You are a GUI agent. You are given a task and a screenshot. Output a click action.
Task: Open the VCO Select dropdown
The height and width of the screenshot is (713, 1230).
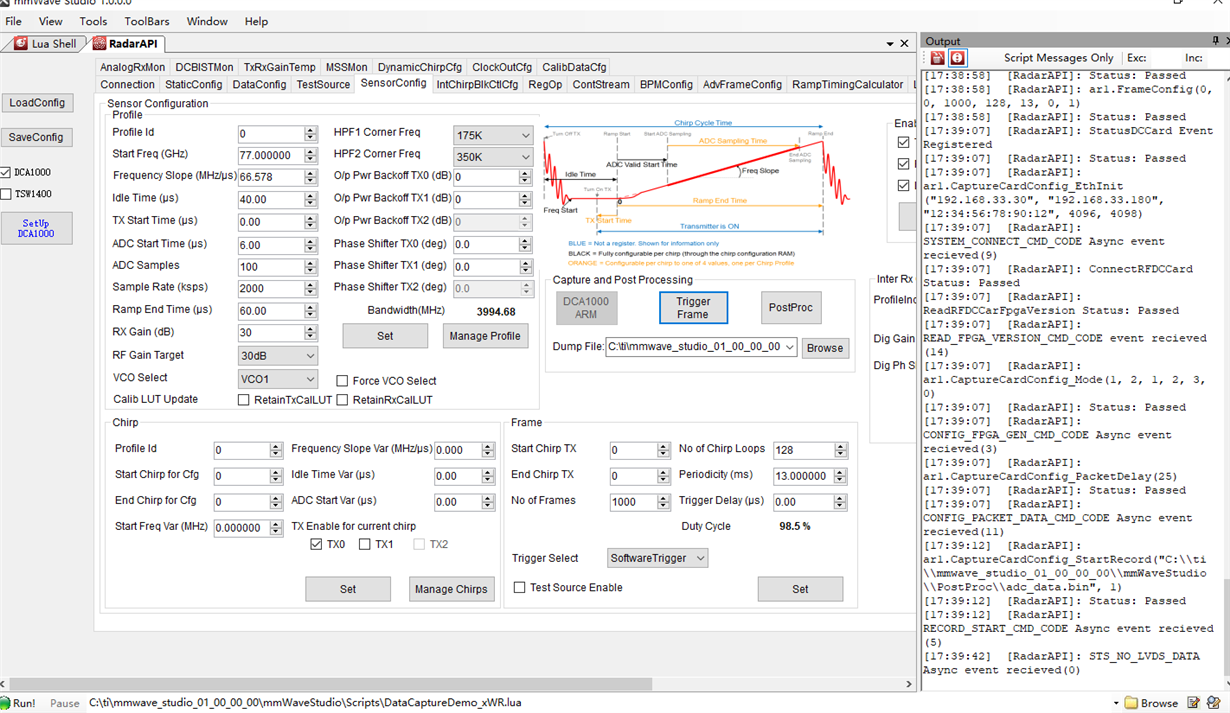coord(278,379)
